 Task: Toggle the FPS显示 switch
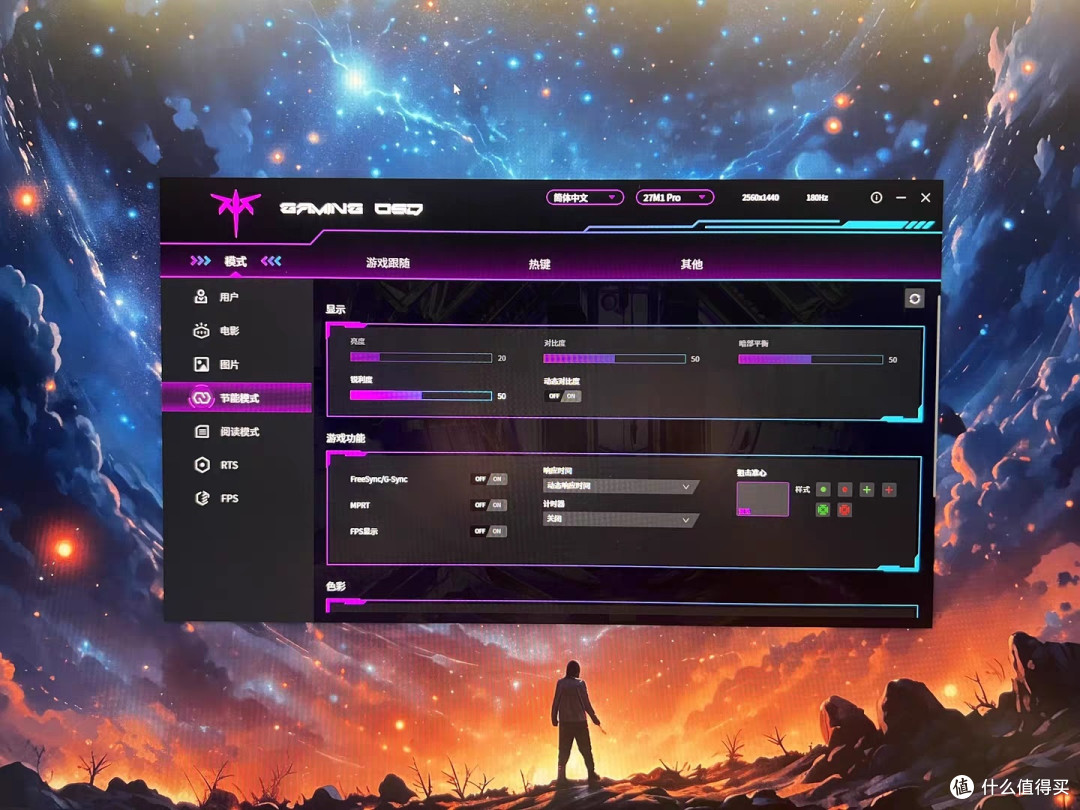pyautogui.click(x=489, y=531)
